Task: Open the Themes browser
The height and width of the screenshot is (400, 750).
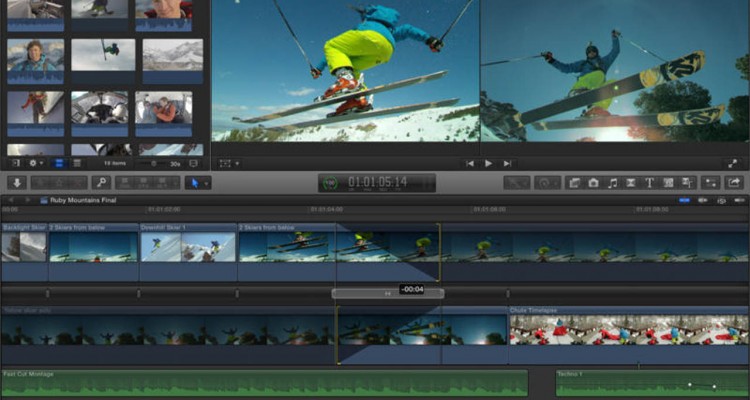Action: click(687, 183)
